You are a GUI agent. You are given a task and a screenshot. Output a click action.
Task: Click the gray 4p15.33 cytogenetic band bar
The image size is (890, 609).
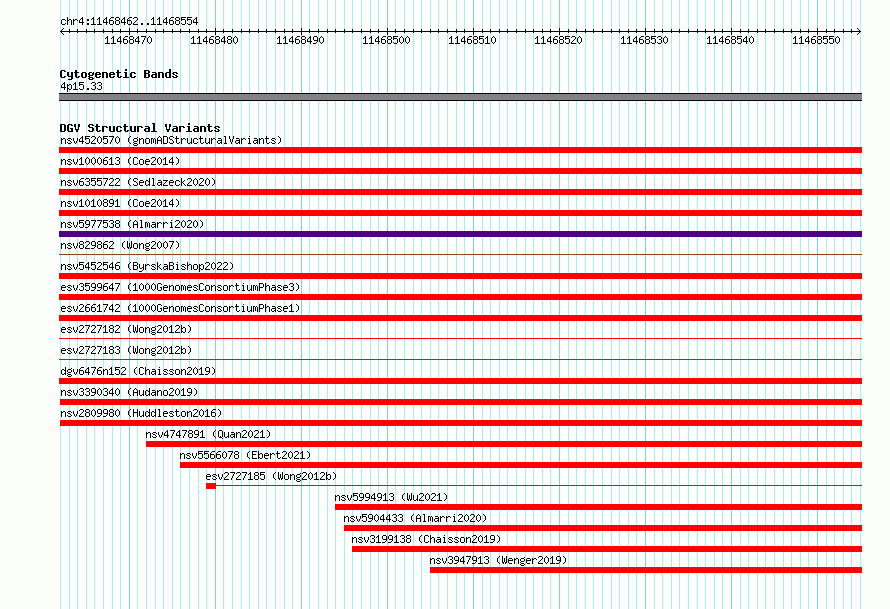point(460,97)
